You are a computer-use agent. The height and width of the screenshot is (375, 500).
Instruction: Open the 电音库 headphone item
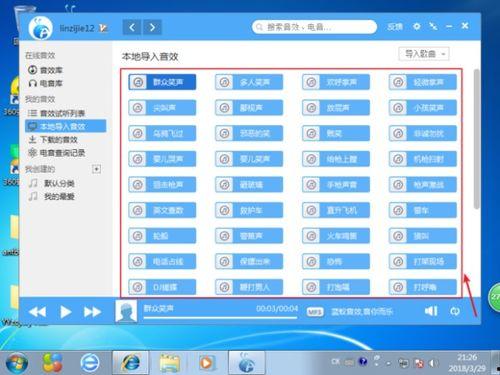click(x=45, y=83)
